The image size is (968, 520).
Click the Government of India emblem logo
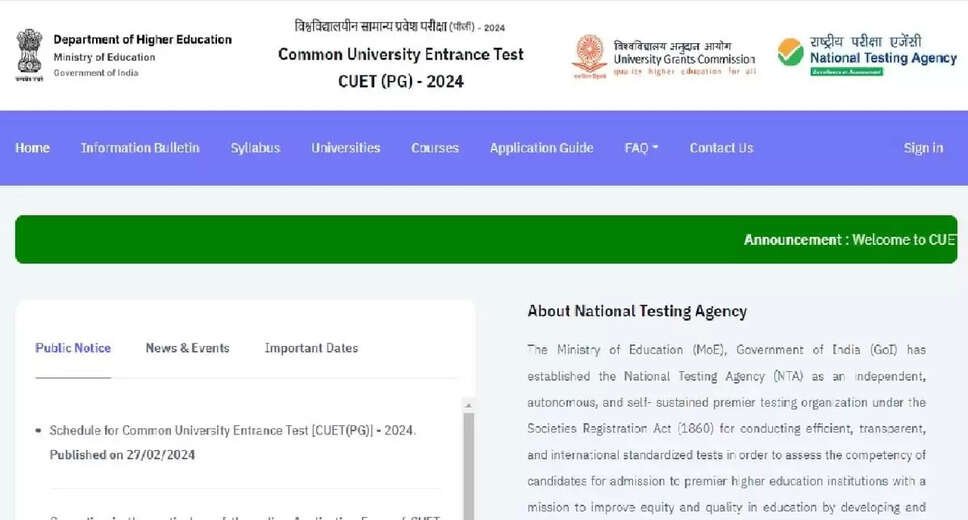pyautogui.click(x=29, y=55)
